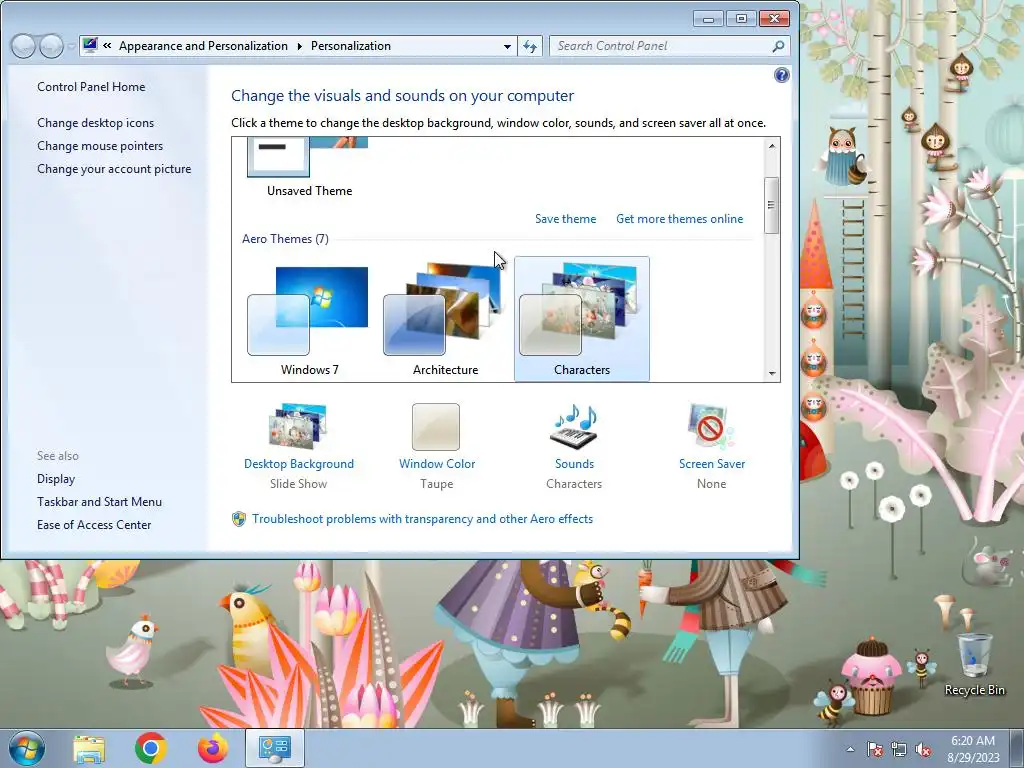Click the Screen Saver text link

pos(712,464)
